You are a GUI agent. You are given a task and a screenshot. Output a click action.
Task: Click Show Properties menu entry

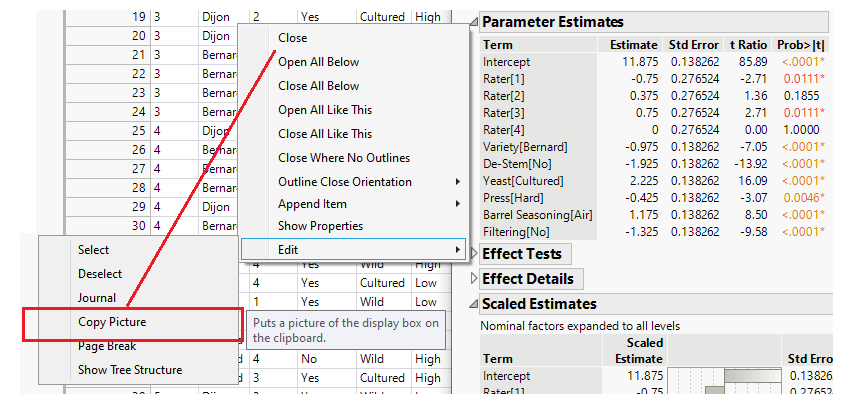pos(320,226)
